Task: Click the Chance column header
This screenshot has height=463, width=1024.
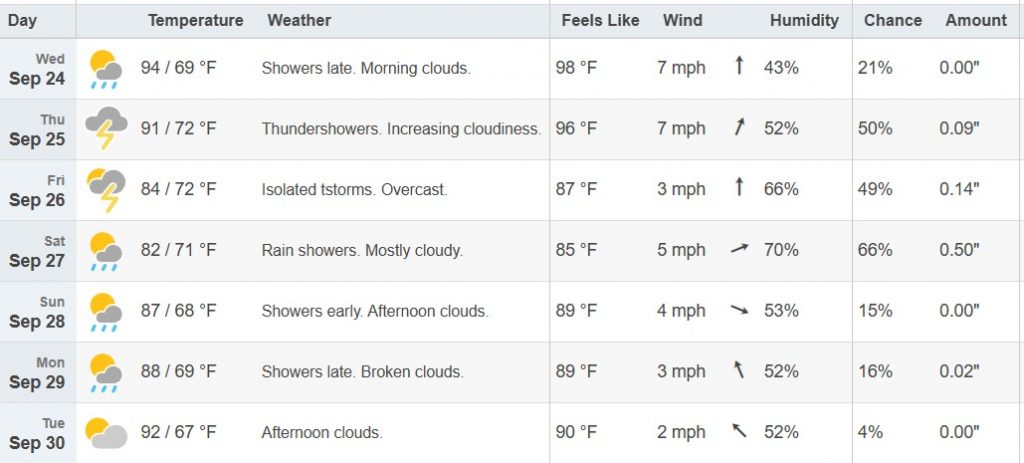Action: (893, 20)
